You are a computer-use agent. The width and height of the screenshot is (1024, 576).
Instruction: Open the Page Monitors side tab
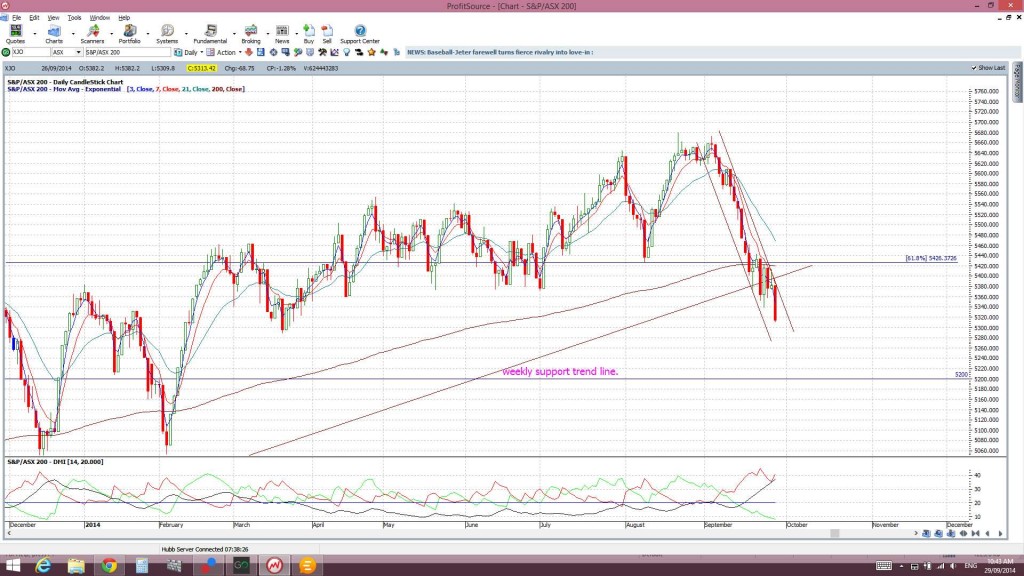tap(1017, 82)
